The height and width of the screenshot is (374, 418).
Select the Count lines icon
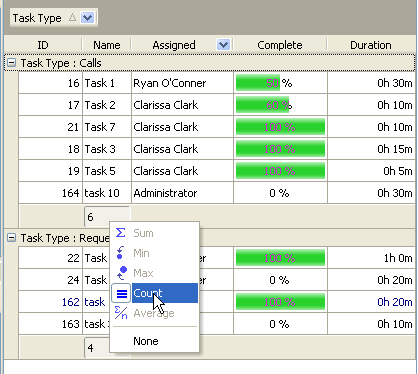click(121, 293)
